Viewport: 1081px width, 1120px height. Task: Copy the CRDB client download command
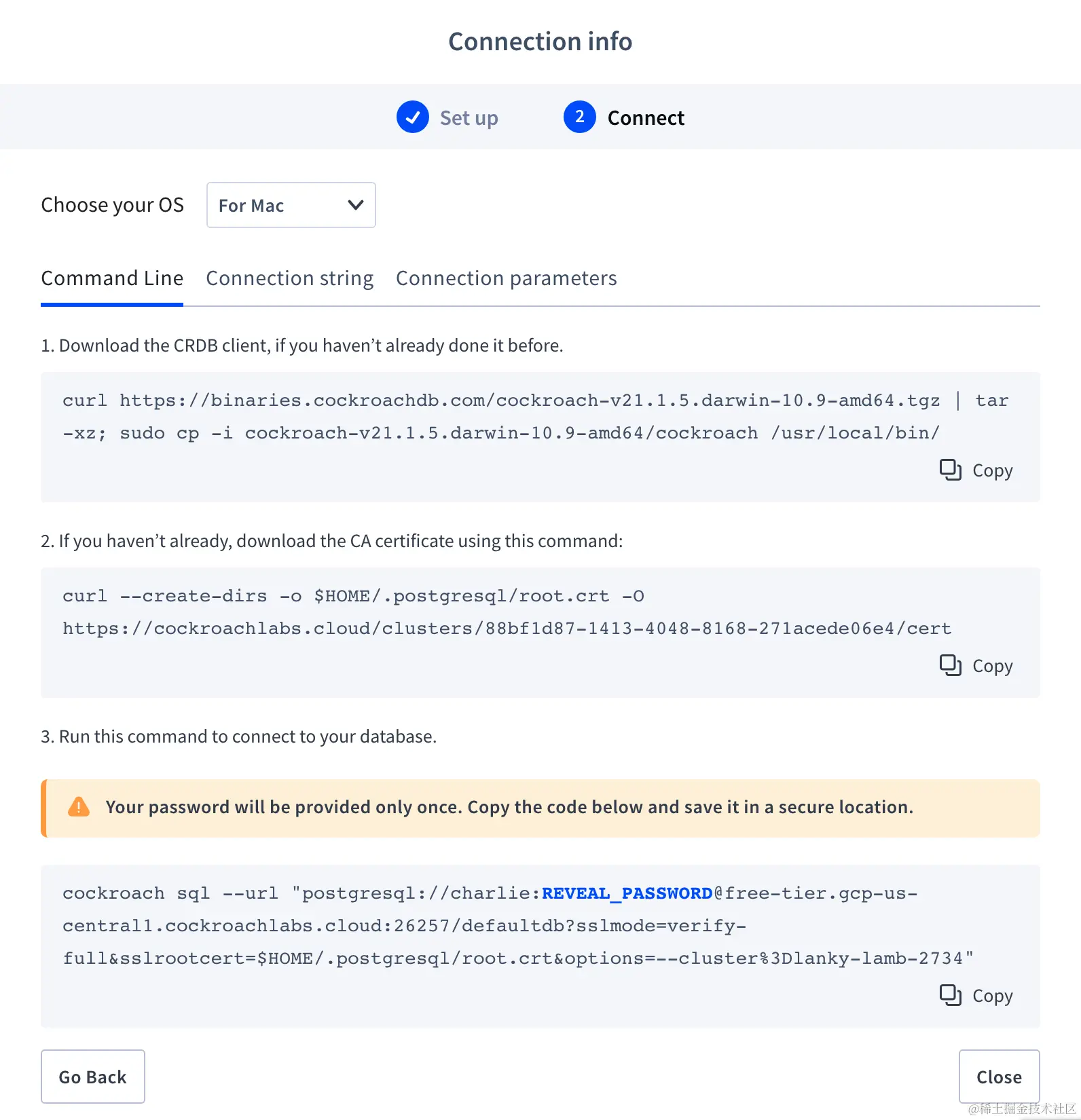click(975, 470)
